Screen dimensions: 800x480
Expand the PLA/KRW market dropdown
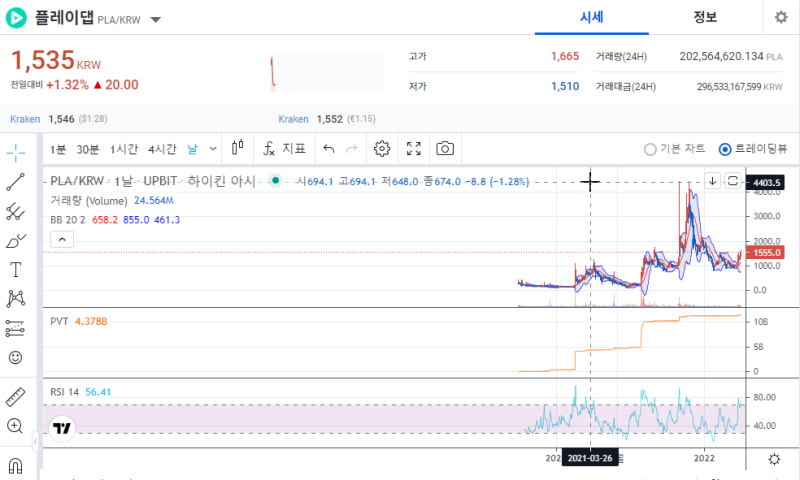click(156, 20)
